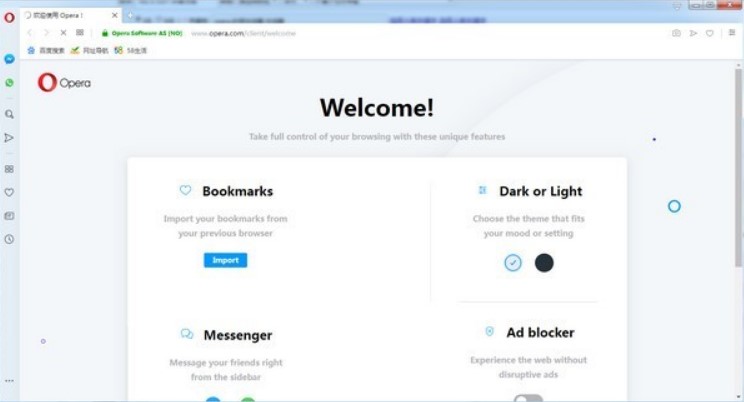The width and height of the screenshot is (744, 402).
Task: Select the light theme option
Action: pos(512,262)
